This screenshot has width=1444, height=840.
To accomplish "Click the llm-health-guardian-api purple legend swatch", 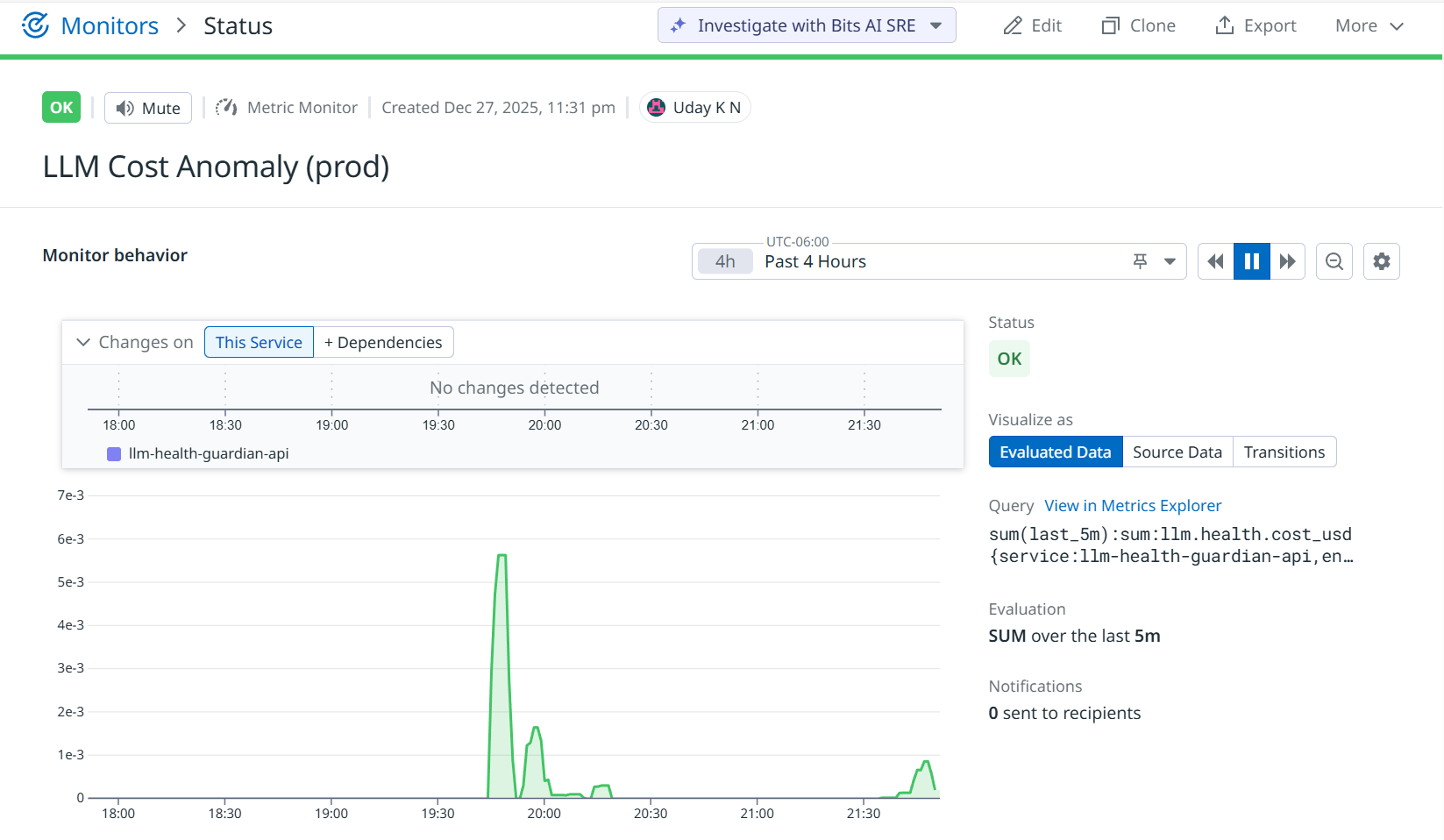I will [x=114, y=453].
